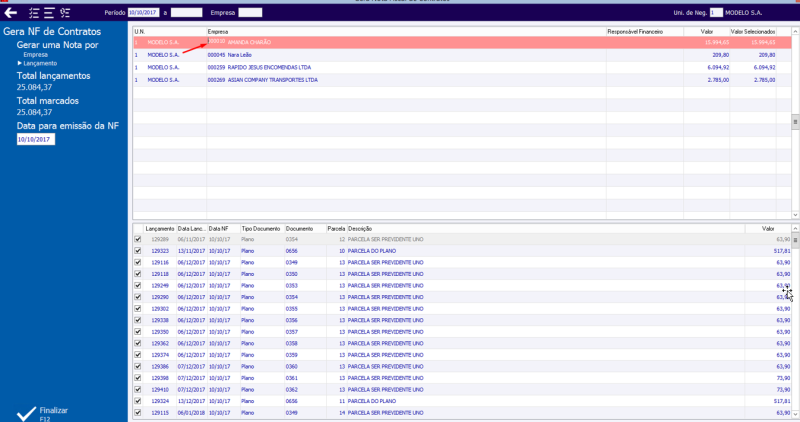This screenshot has width=800, height=422.
Task: Select ASIAN COMPANY TRANSPORTES LTDA row
Action: point(462,80)
